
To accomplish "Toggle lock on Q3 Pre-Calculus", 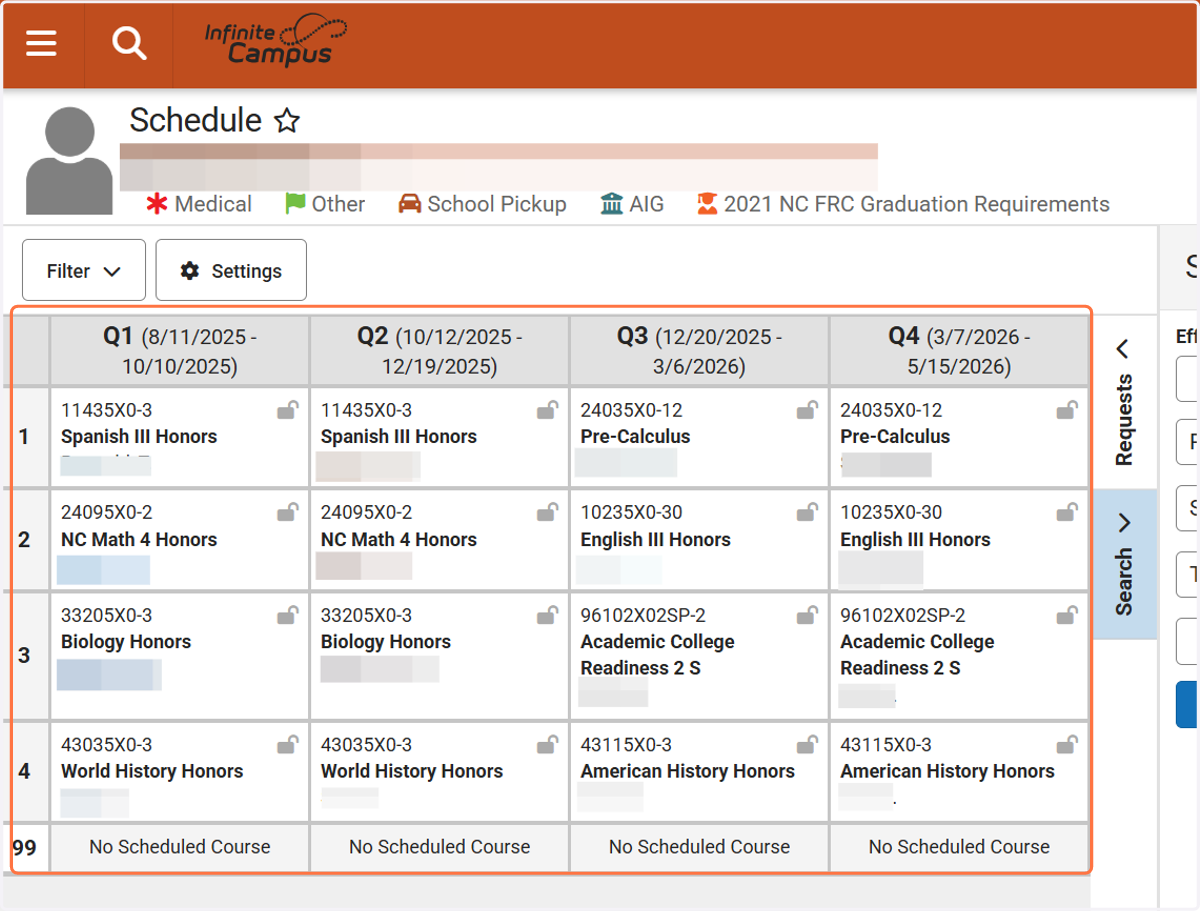I will pyautogui.click(x=807, y=410).
